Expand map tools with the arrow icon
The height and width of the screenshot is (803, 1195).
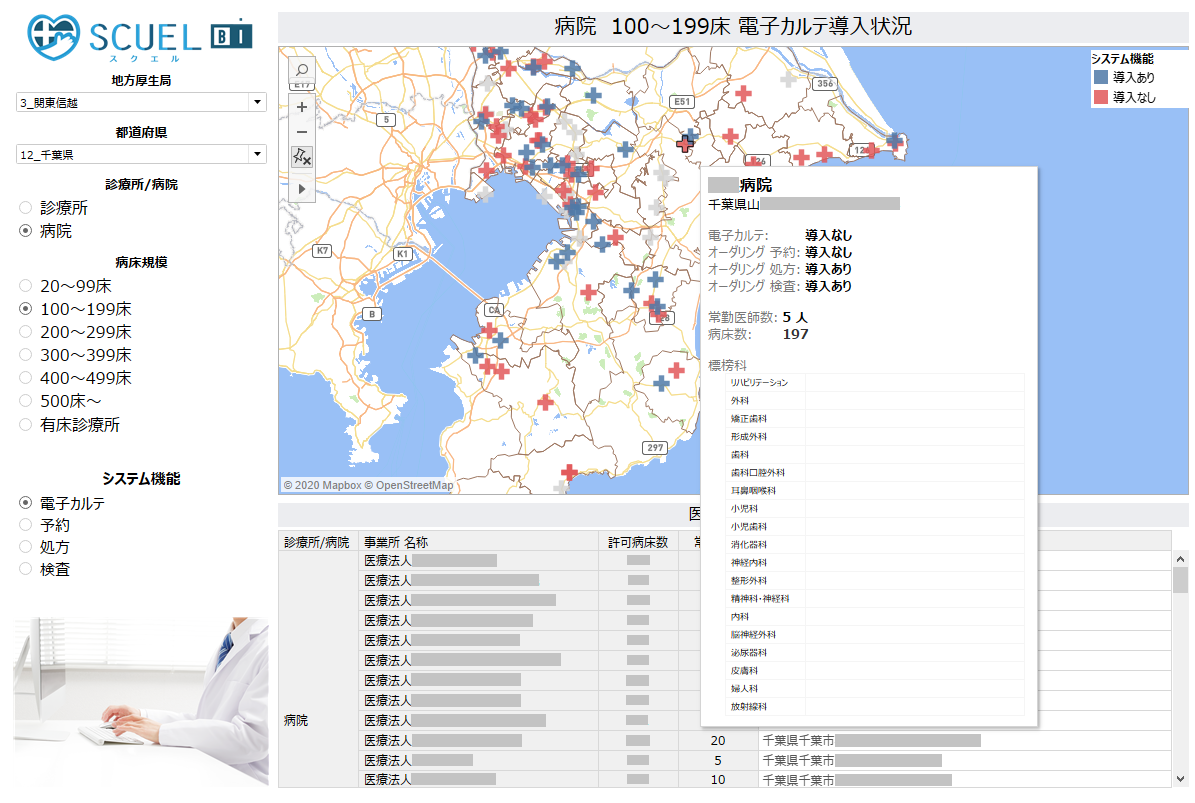pos(301,188)
